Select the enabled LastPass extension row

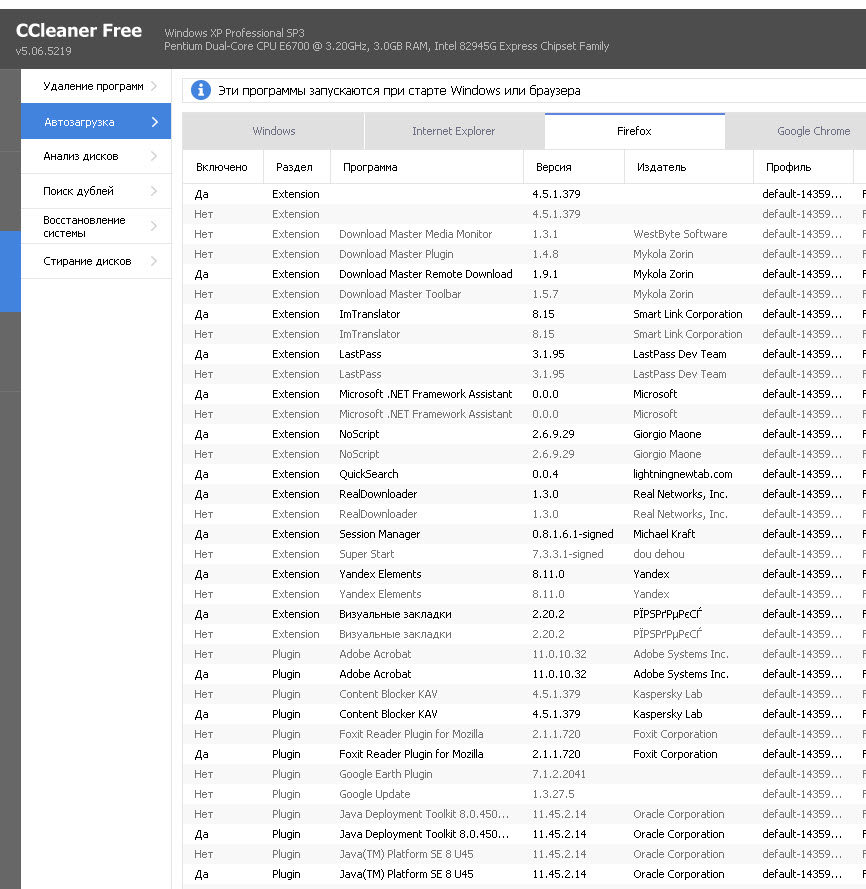[x=360, y=354]
